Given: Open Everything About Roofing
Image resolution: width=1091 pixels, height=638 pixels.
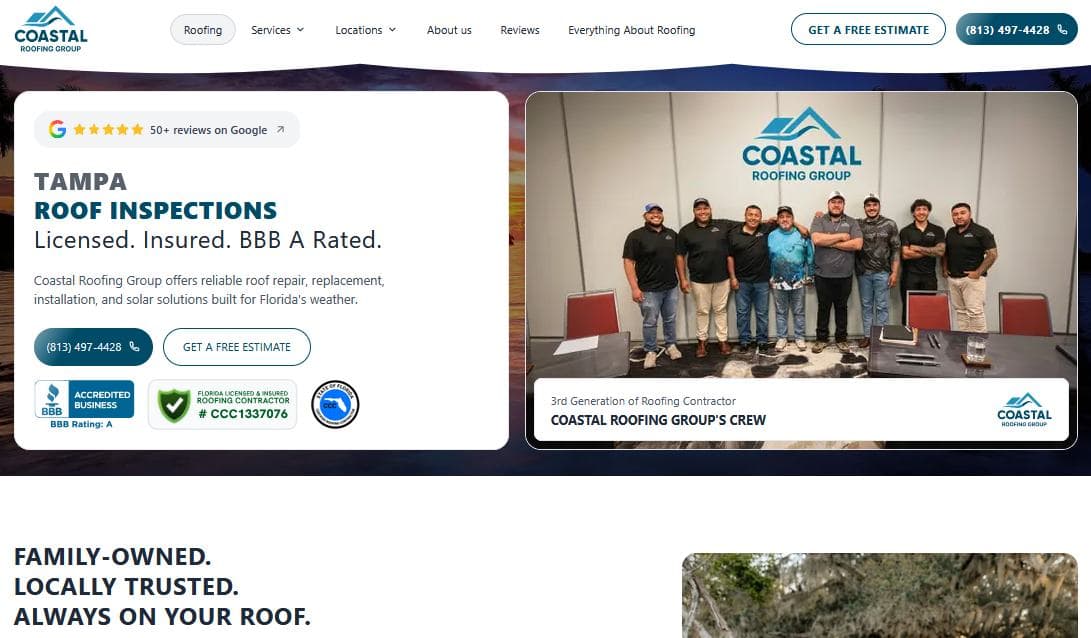Looking at the screenshot, I should point(631,30).
